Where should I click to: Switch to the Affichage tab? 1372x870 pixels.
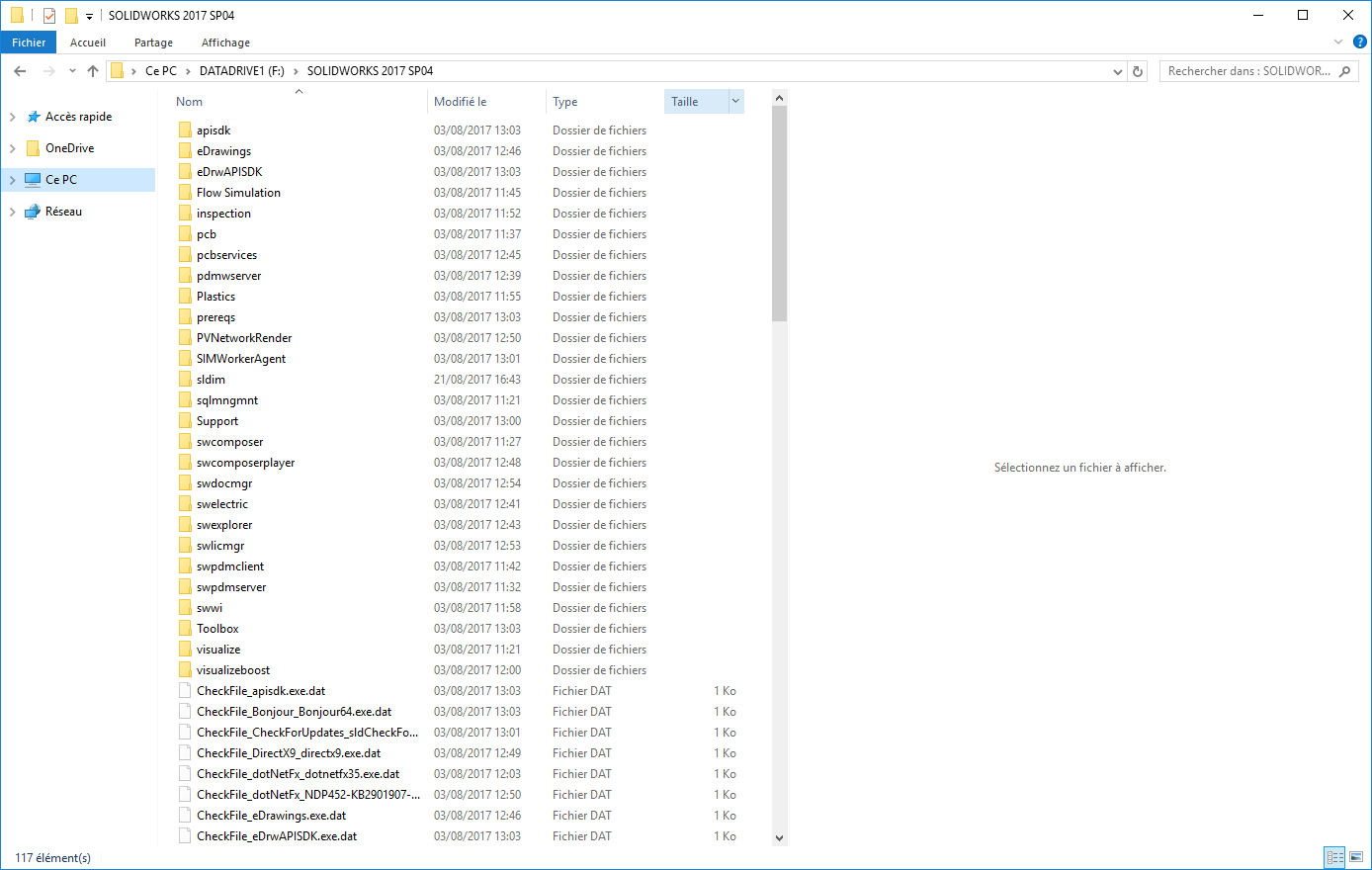coord(225,43)
